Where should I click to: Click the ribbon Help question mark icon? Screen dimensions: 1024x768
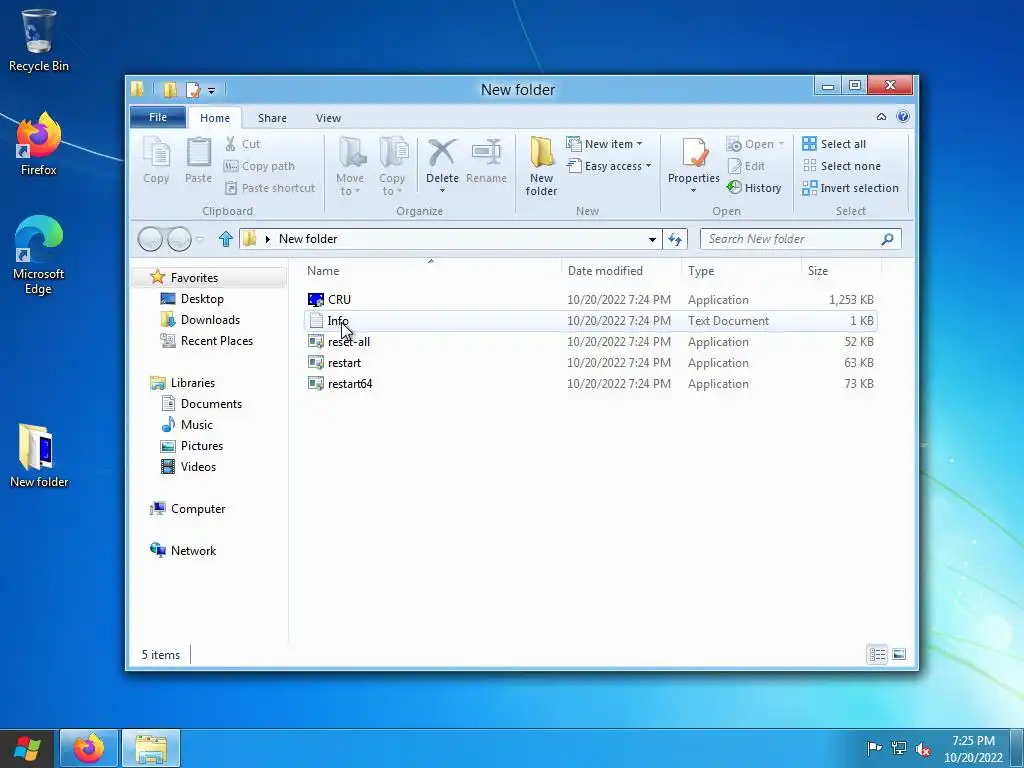[903, 117]
